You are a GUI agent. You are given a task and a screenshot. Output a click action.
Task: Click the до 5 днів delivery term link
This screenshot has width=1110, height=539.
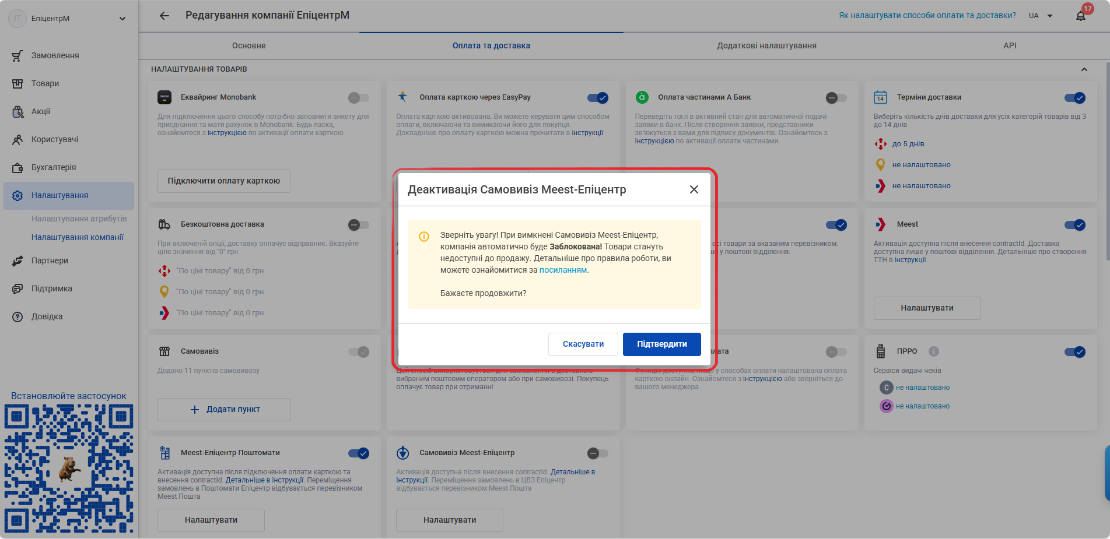(x=908, y=144)
